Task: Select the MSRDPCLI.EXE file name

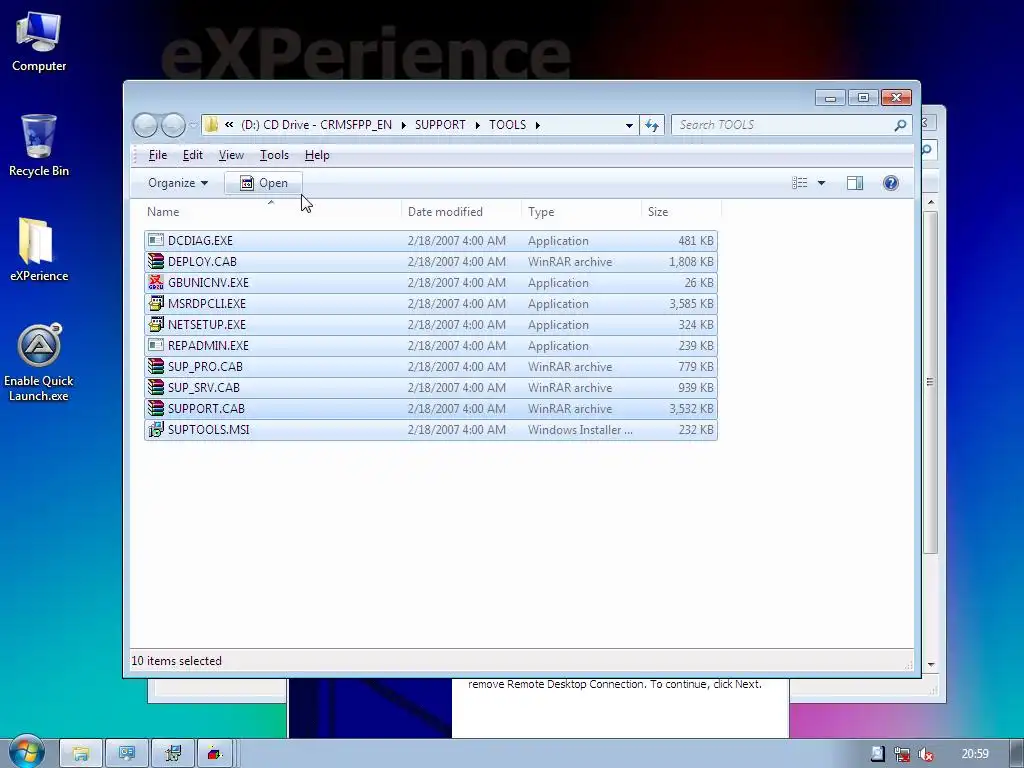Action: 206,303
